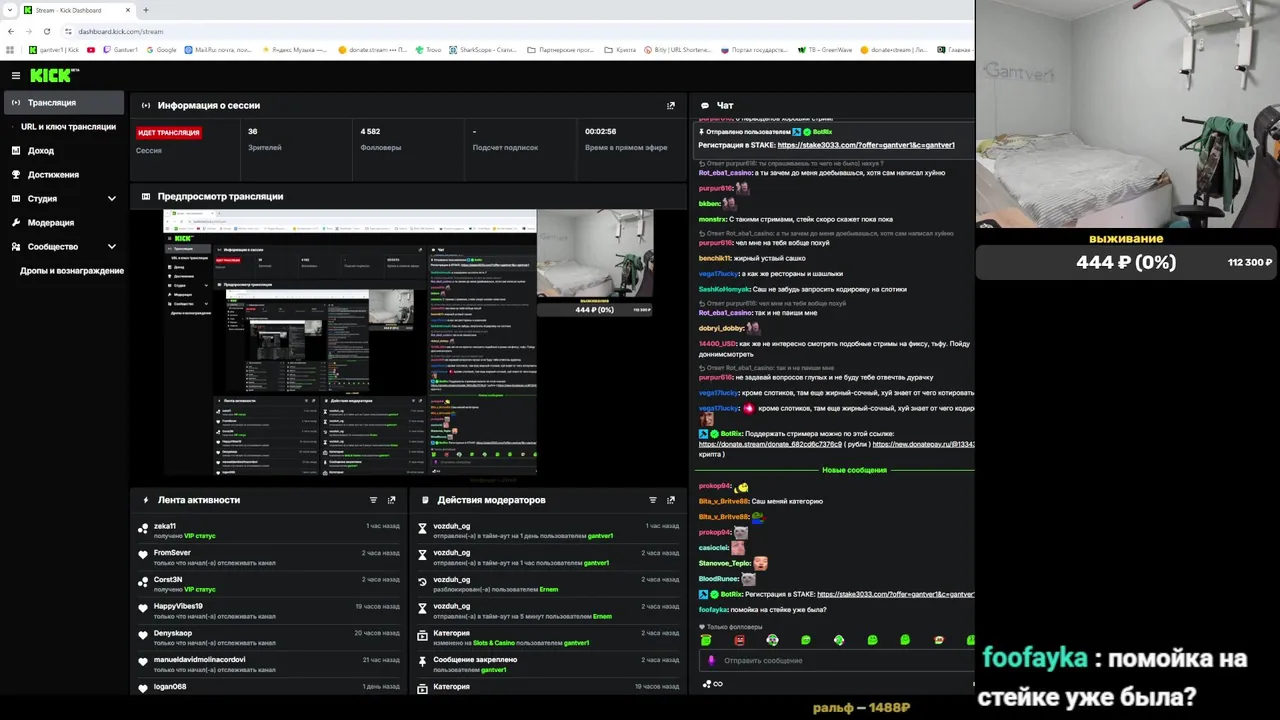Pop out the Activity feed panel
This screenshot has height=720, width=1280.
click(x=391, y=500)
